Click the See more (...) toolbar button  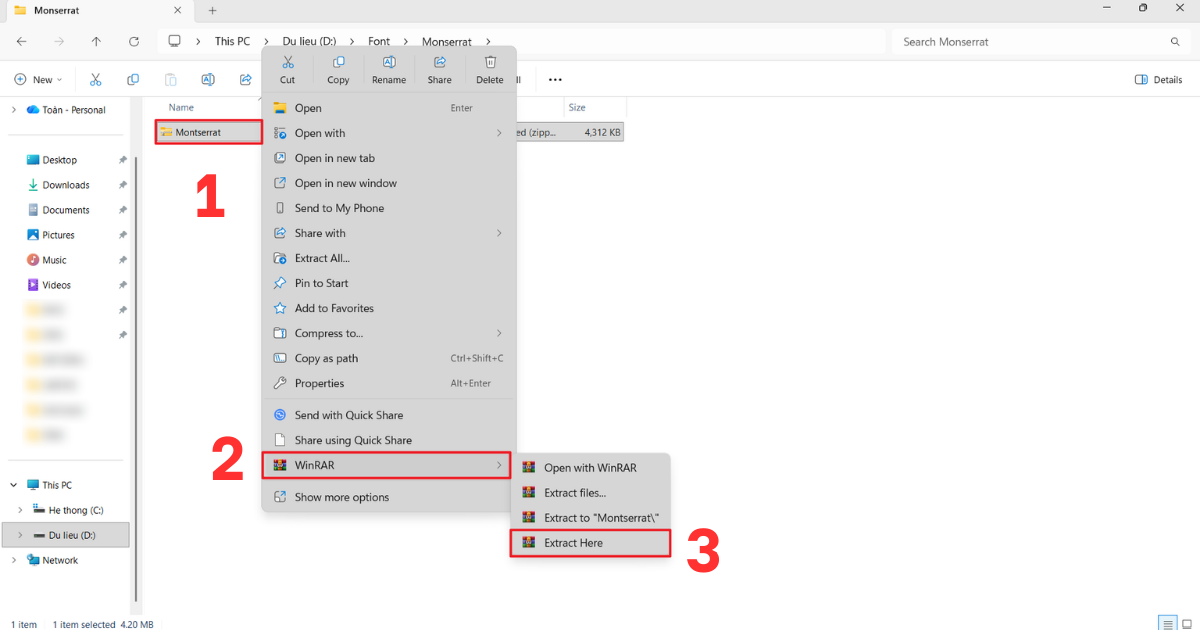coord(555,79)
